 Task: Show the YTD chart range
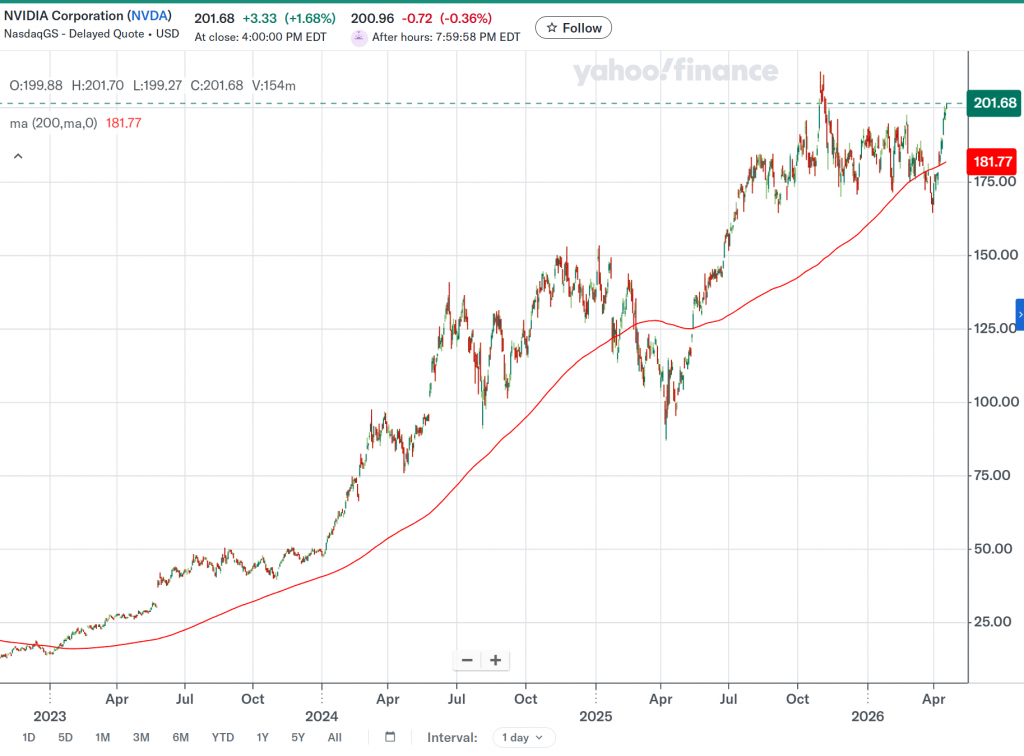click(x=222, y=737)
